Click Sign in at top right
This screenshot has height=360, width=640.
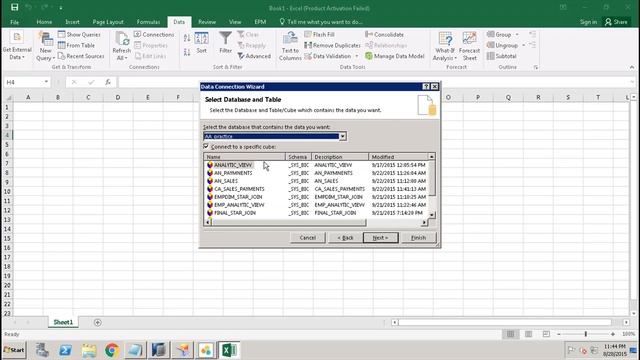588,22
